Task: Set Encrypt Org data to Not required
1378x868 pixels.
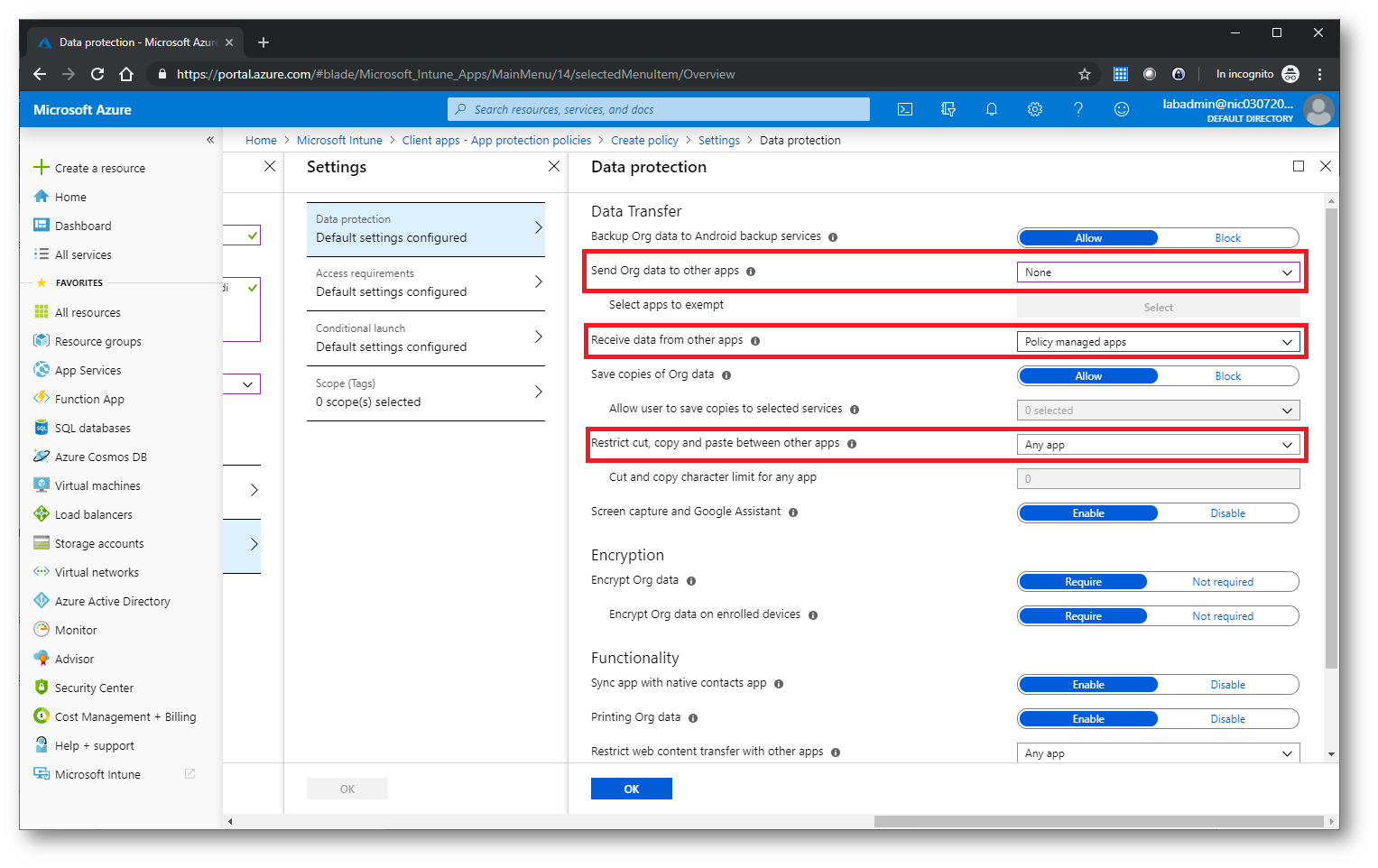Action: click(x=1223, y=582)
